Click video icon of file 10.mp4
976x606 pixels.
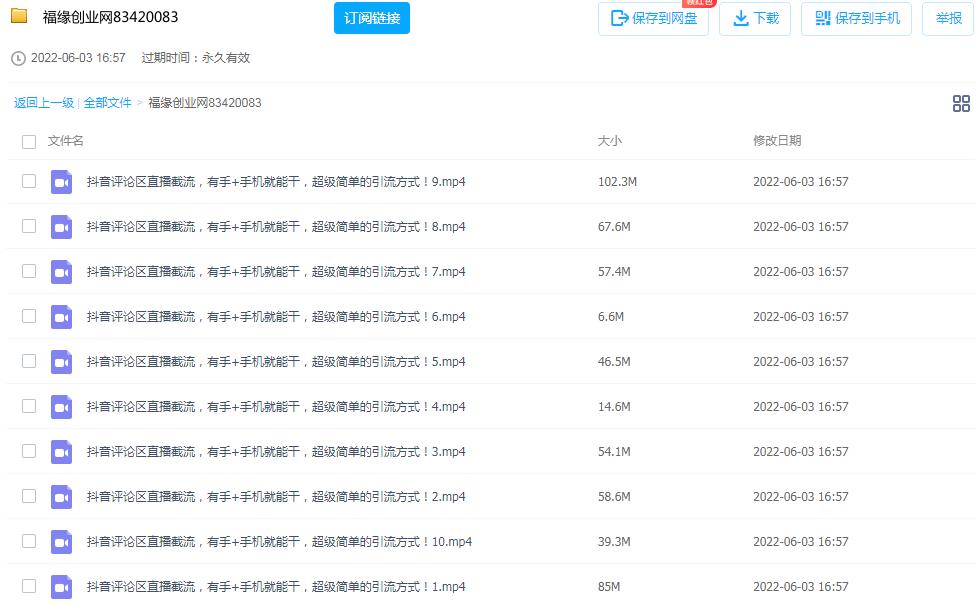coord(61,542)
